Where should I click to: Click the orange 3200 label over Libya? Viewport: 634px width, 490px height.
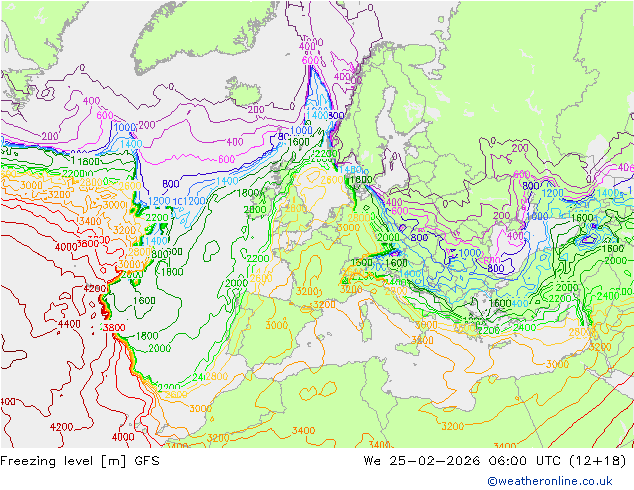(452, 426)
